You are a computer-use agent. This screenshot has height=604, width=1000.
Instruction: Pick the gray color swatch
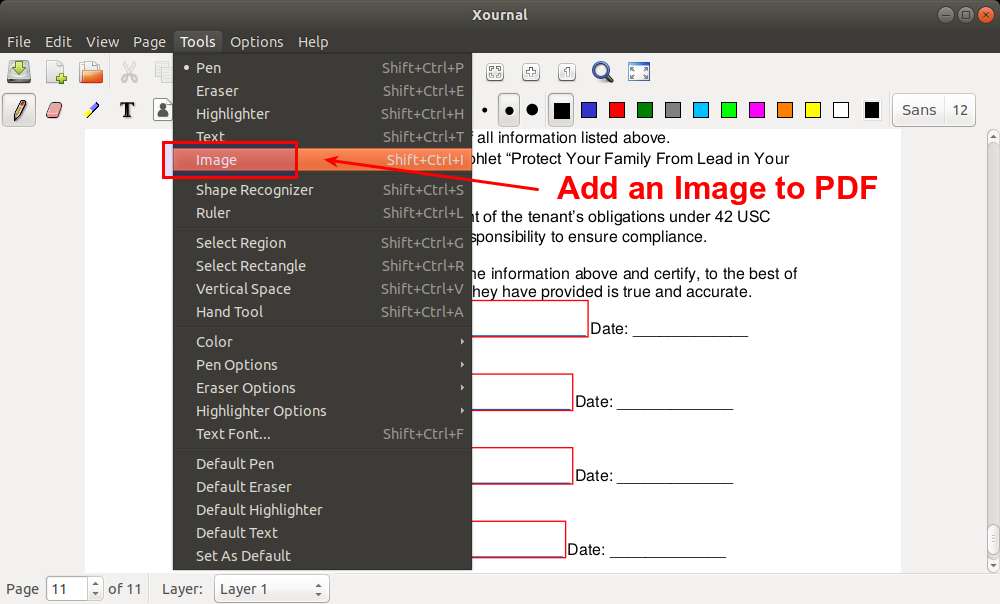pos(673,110)
